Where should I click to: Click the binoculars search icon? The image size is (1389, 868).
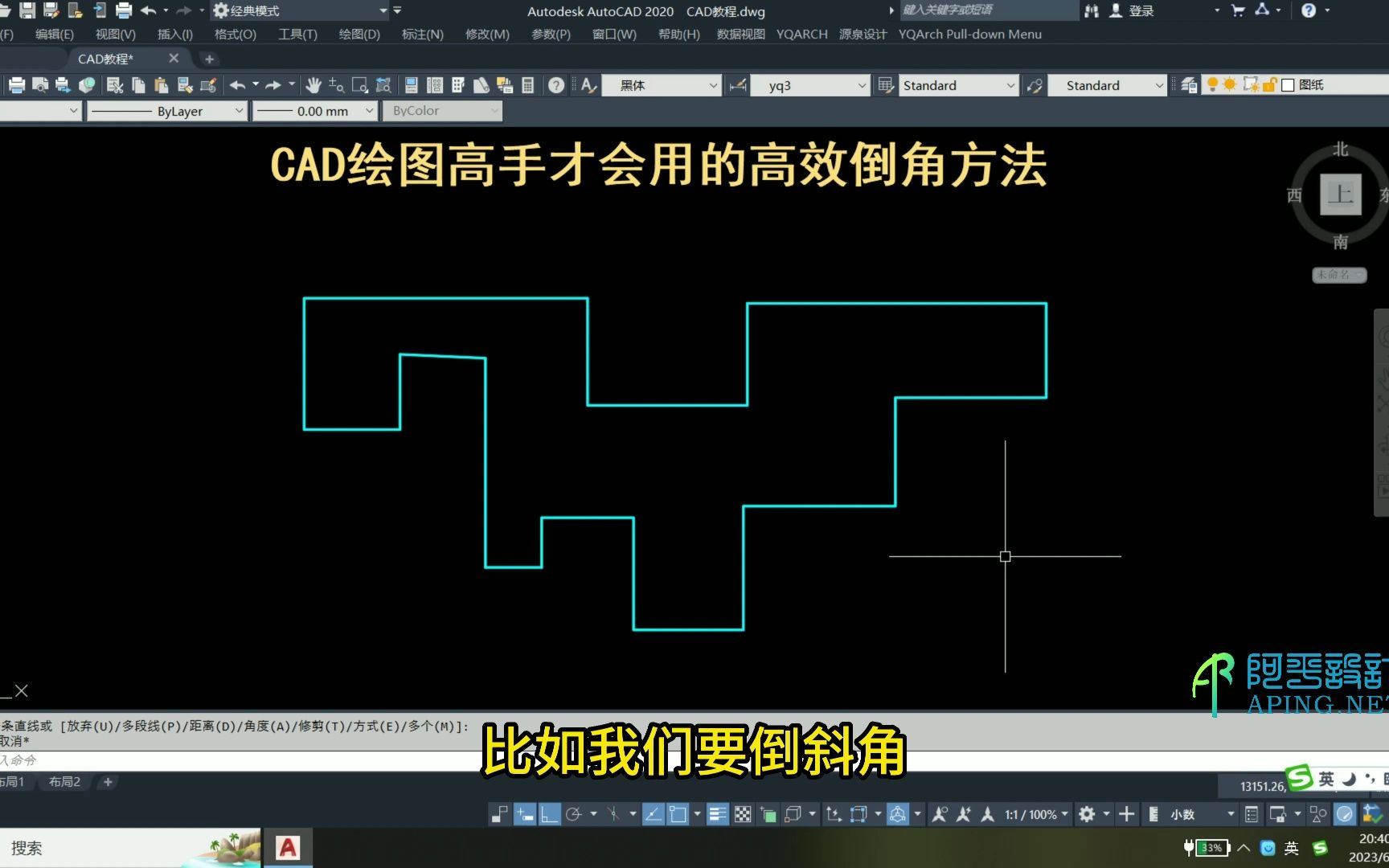[x=1092, y=10]
